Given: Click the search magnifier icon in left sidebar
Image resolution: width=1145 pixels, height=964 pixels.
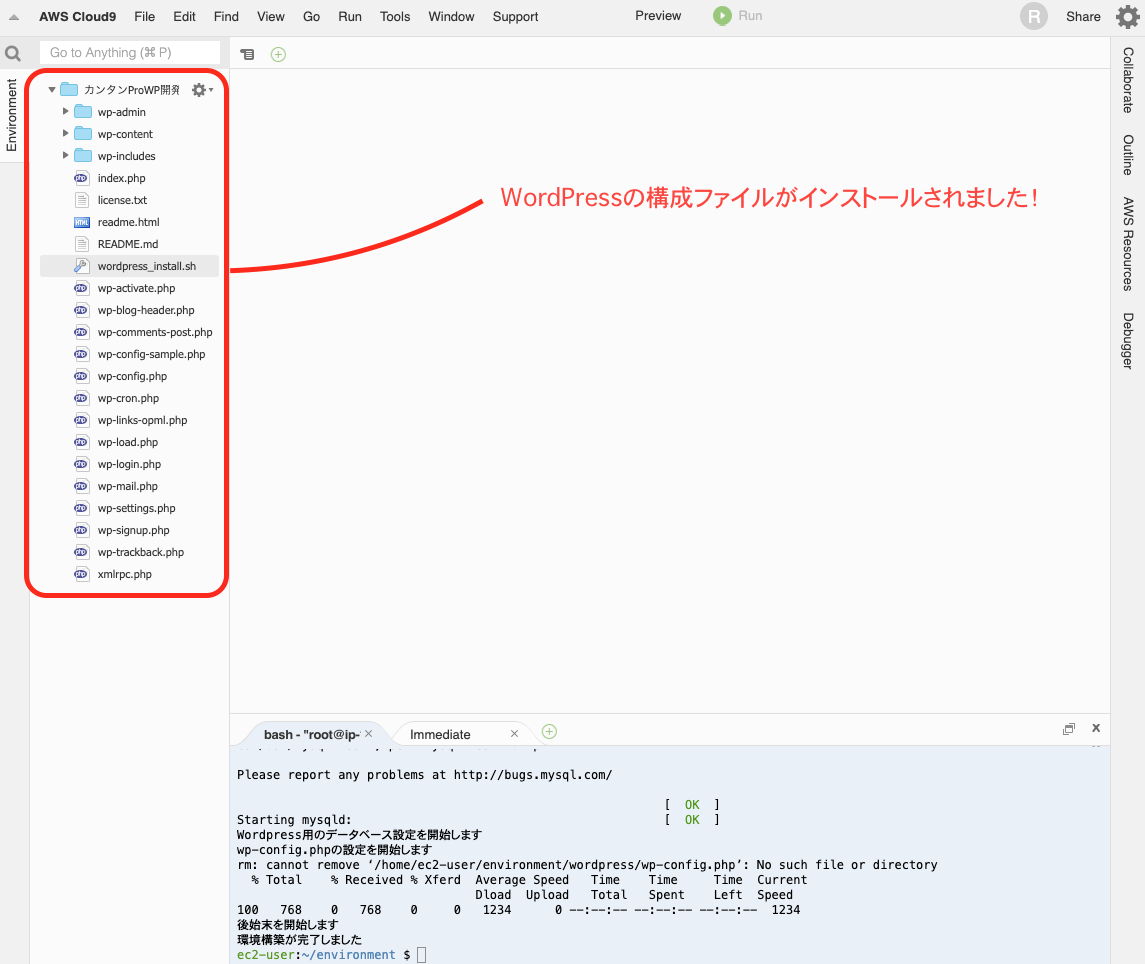Looking at the screenshot, I should tap(13, 53).
